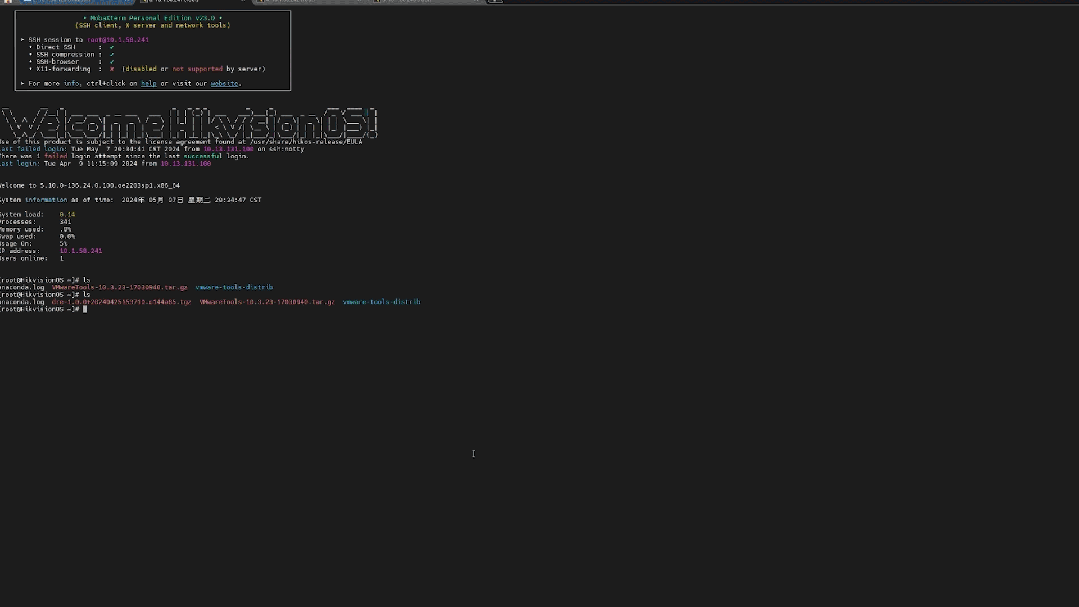Click the green checkmark beside SSH compression

pyautogui.click(x=112, y=55)
